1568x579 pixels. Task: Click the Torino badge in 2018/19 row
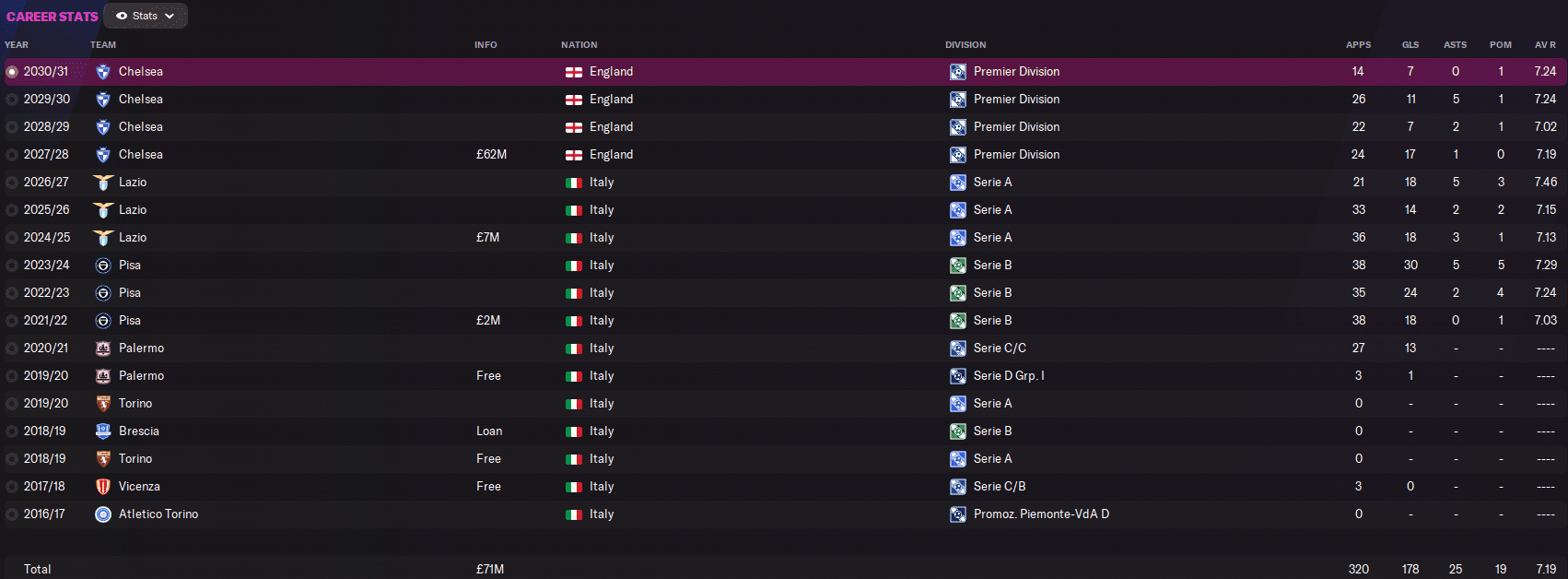pos(103,459)
